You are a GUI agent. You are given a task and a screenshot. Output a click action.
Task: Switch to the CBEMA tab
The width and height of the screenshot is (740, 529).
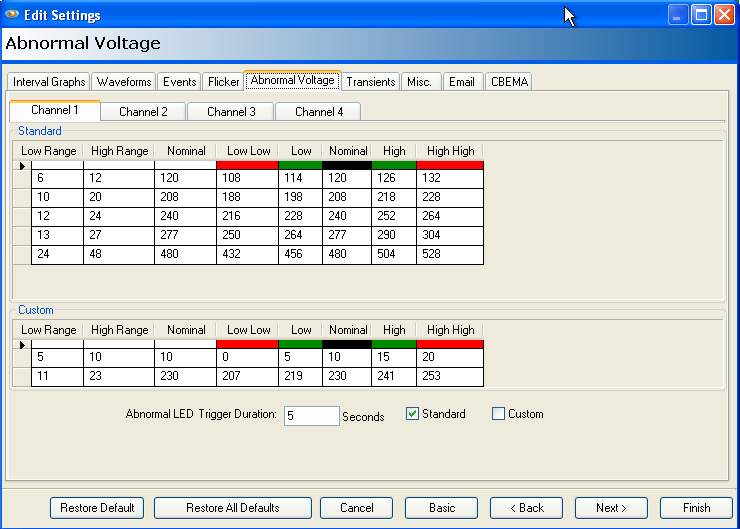[509, 82]
